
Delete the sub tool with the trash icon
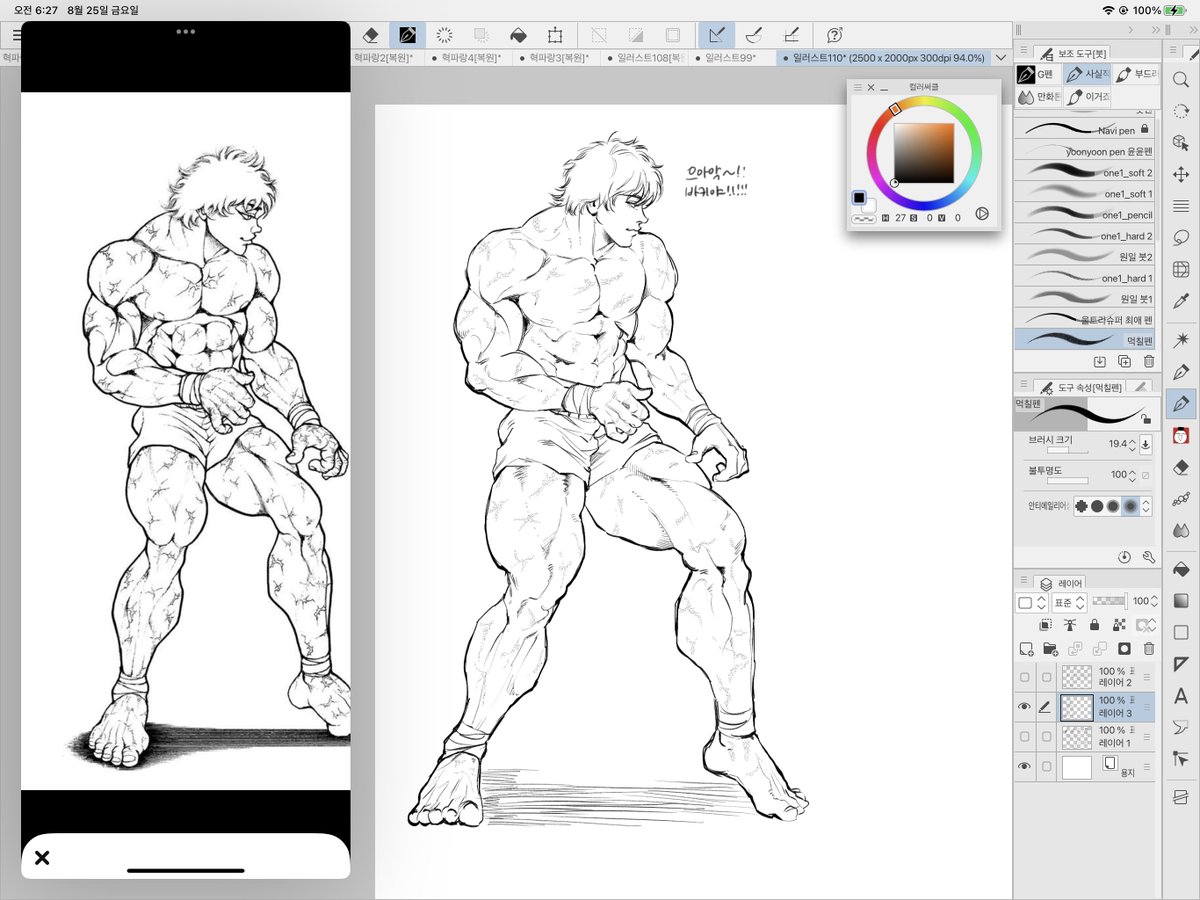1148,362
